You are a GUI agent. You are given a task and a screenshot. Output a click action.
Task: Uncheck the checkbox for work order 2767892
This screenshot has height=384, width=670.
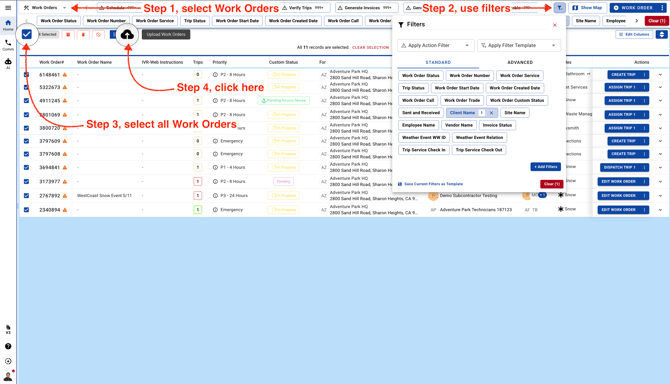[x=26, y=196]
